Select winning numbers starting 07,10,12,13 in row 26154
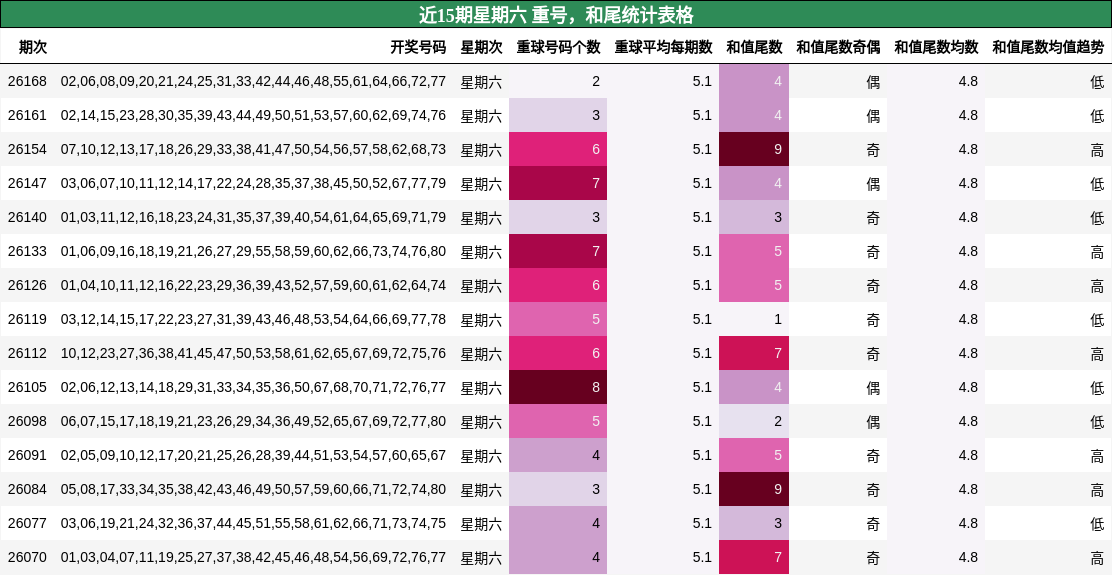Screen dimensions: 1112x575 [253, 150]
